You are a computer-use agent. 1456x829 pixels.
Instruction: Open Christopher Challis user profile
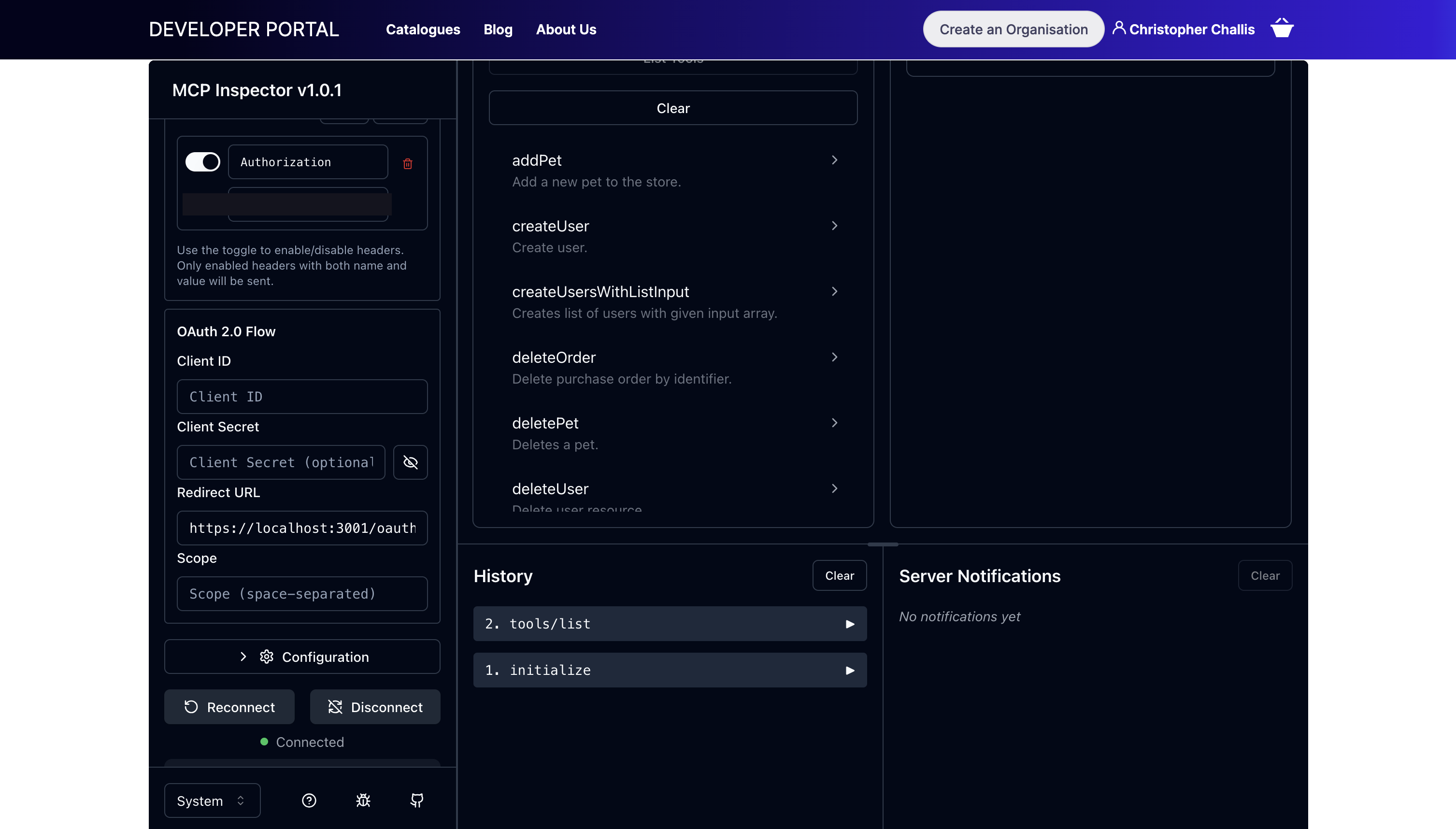(1184, 29)
